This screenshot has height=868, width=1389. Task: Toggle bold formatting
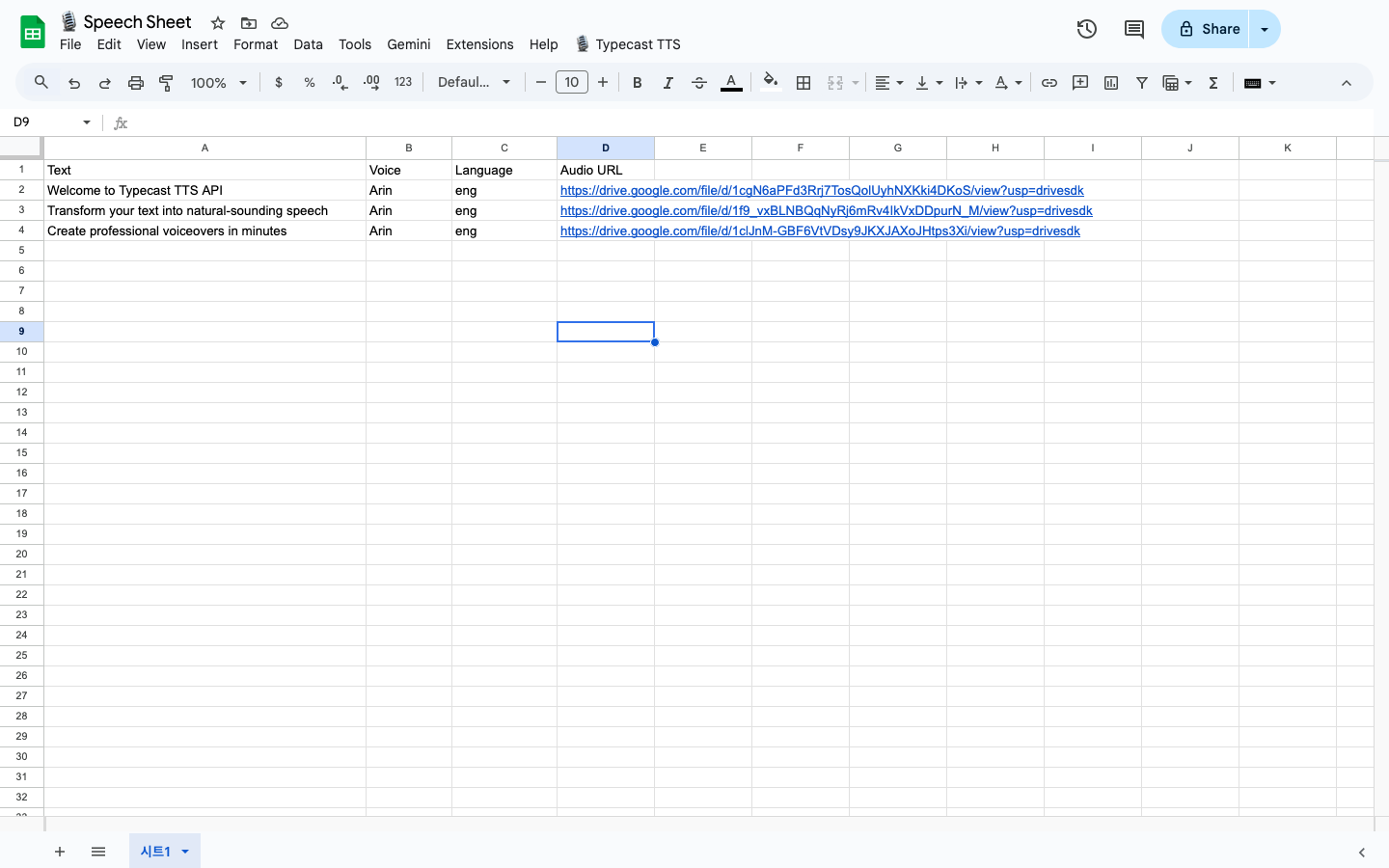coord(637,82)
